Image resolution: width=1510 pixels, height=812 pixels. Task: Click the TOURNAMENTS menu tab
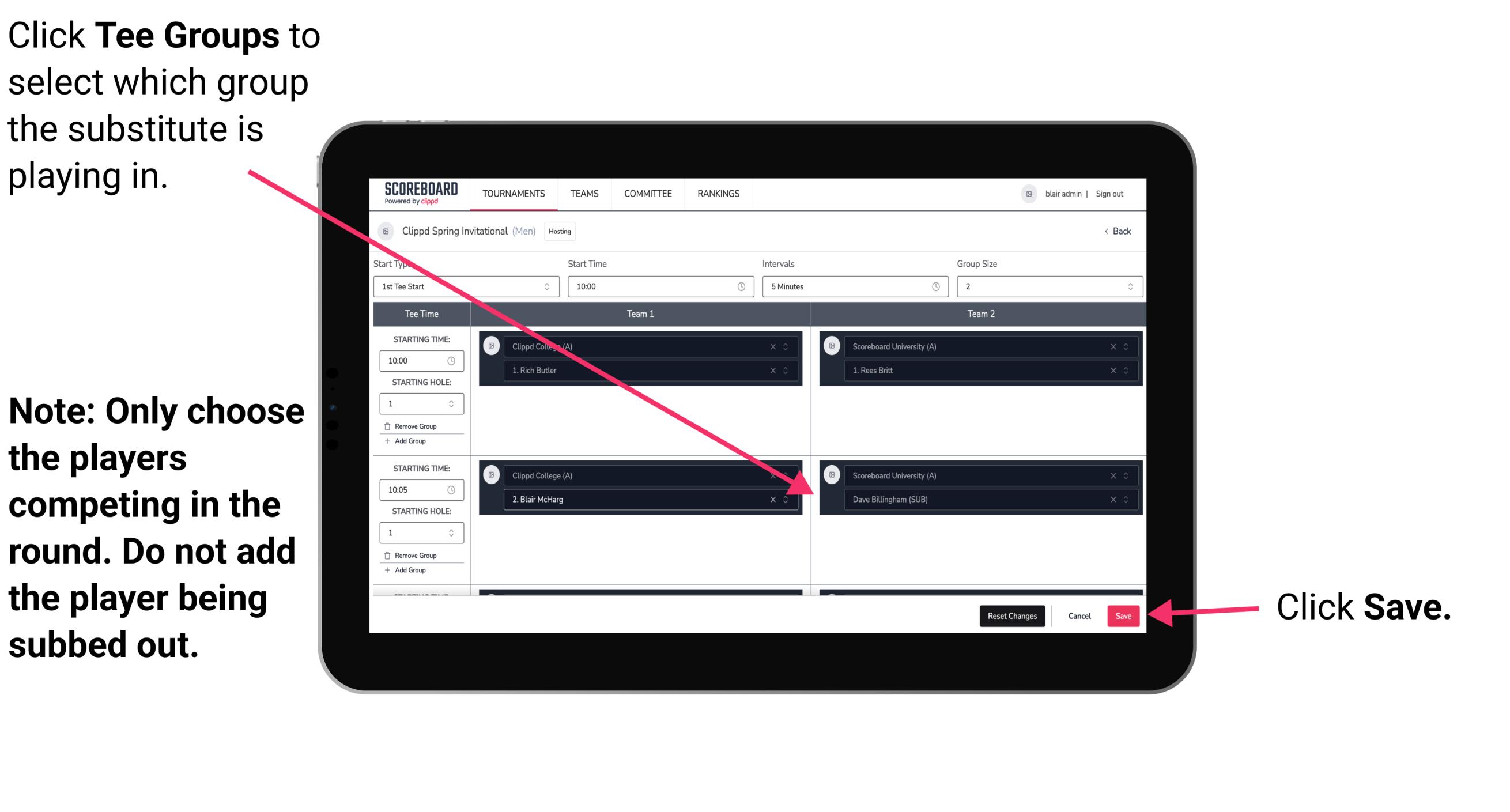coord(512,193)
